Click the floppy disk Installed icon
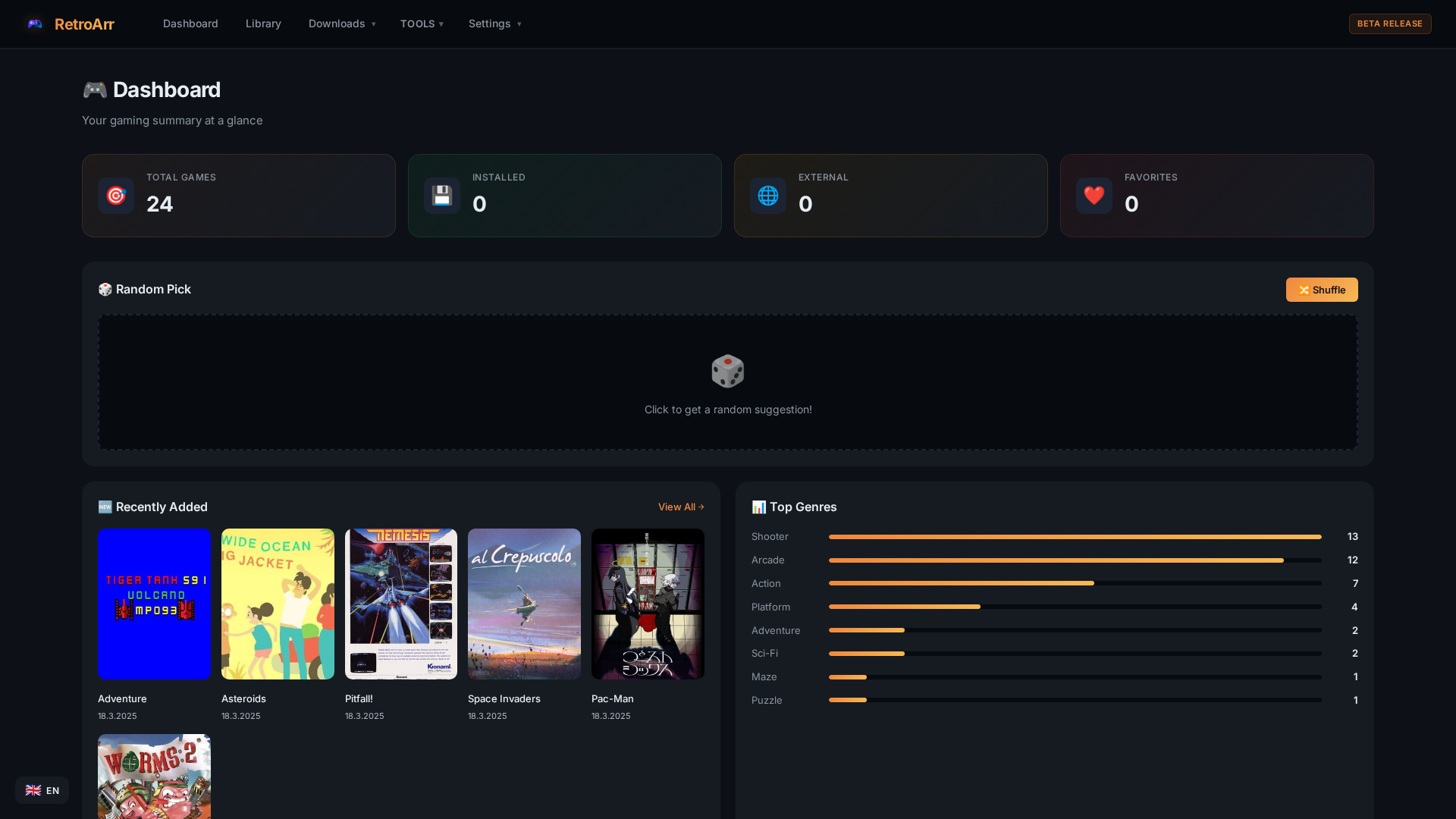 pyautogui.click(x=441, y=196)
